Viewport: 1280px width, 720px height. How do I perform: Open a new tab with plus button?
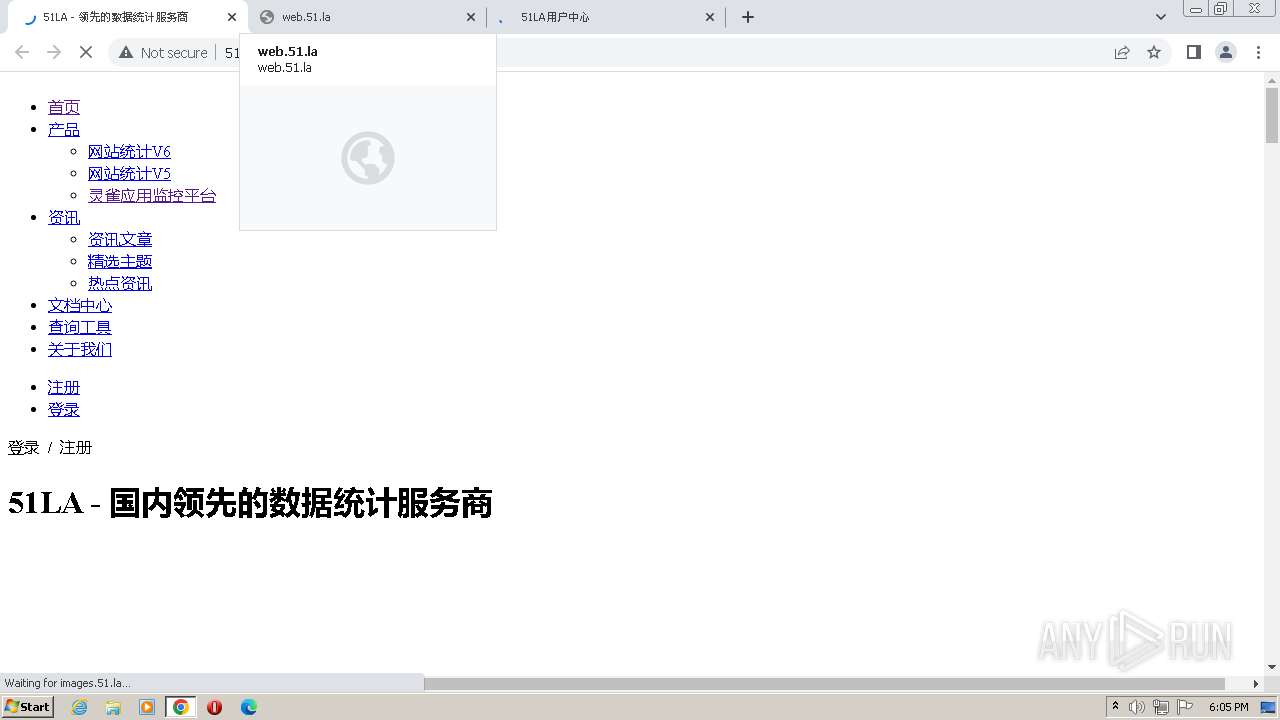pos(748,17)
